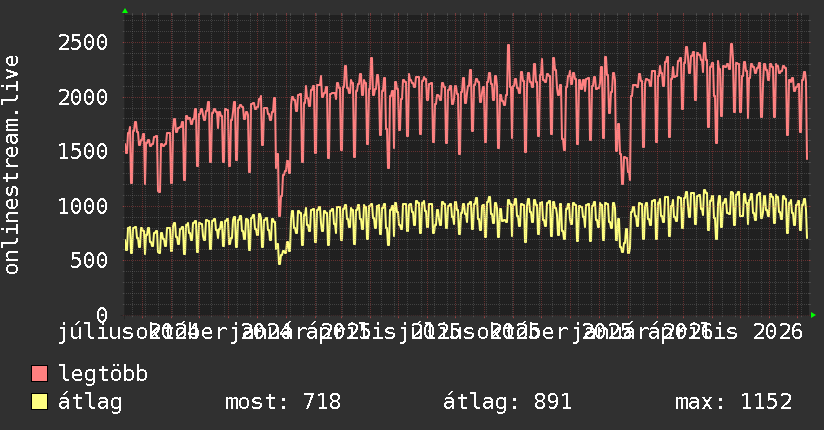Image resolution: width=824 pixels, height=430 pixels.
Task: Click the yellow átlag legend swatch
Action: click(x=39, y=402)
